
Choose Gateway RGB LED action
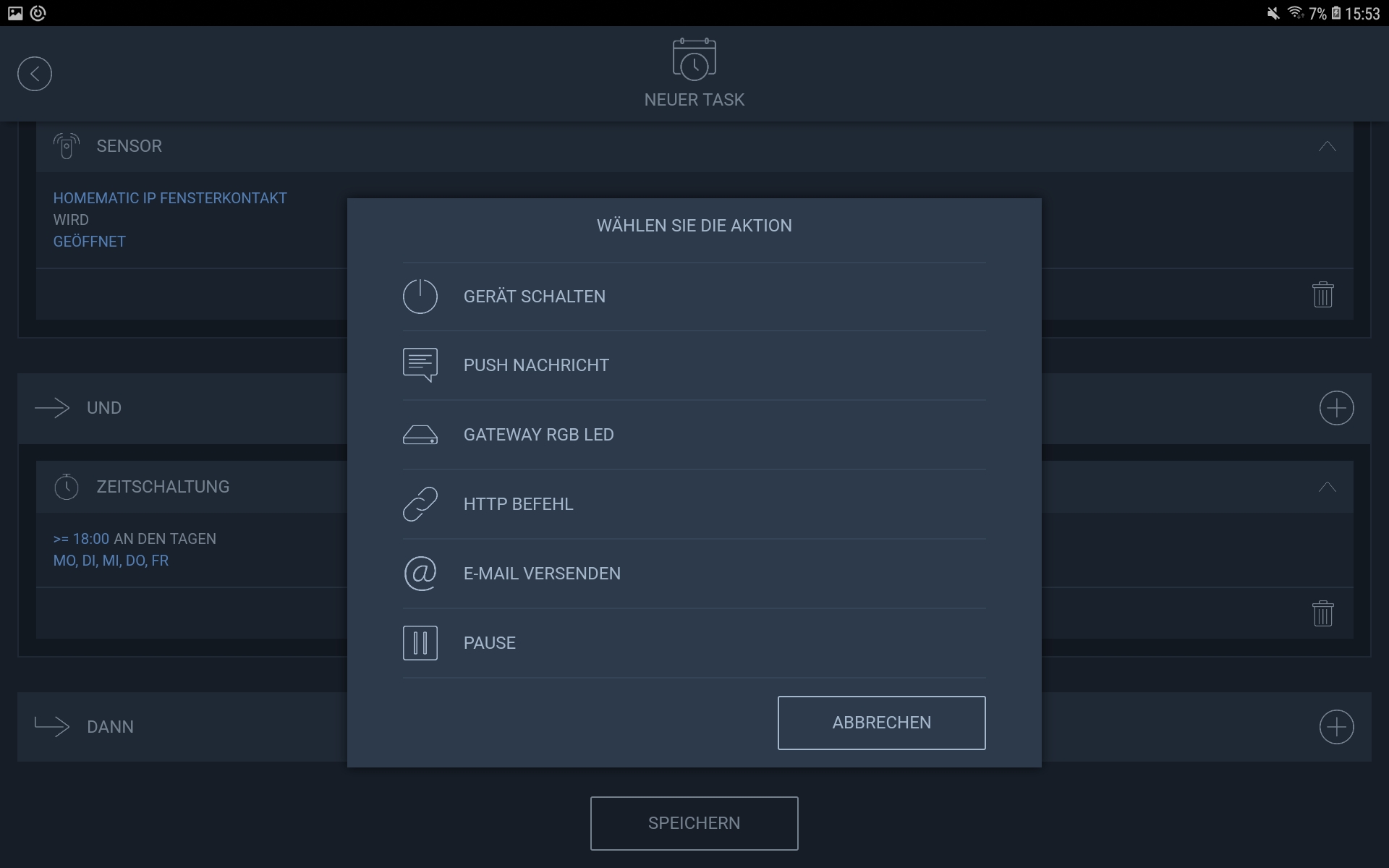coord(538,435)
